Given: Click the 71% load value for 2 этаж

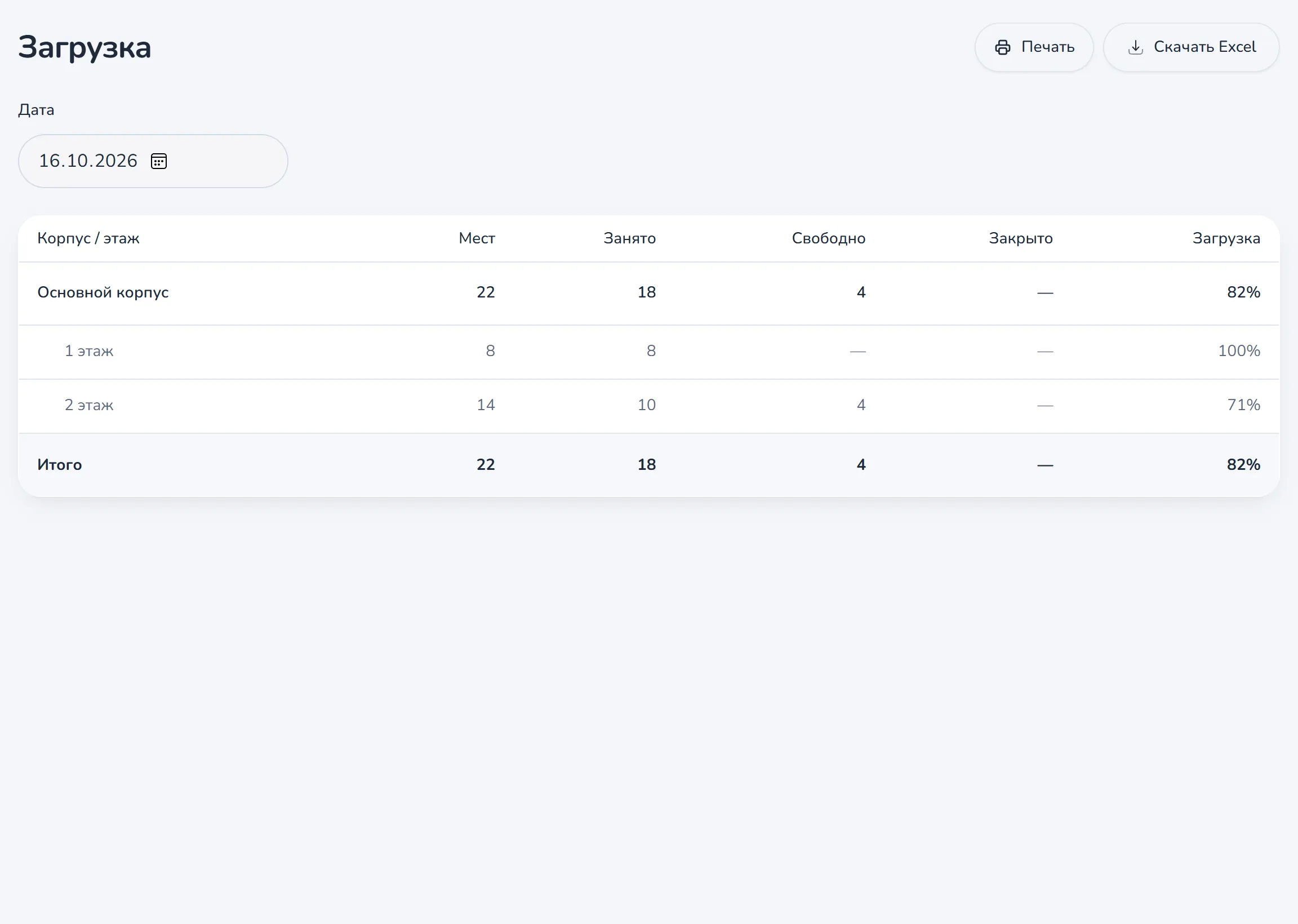Looking at the screenshot, I should (1243, 405).
